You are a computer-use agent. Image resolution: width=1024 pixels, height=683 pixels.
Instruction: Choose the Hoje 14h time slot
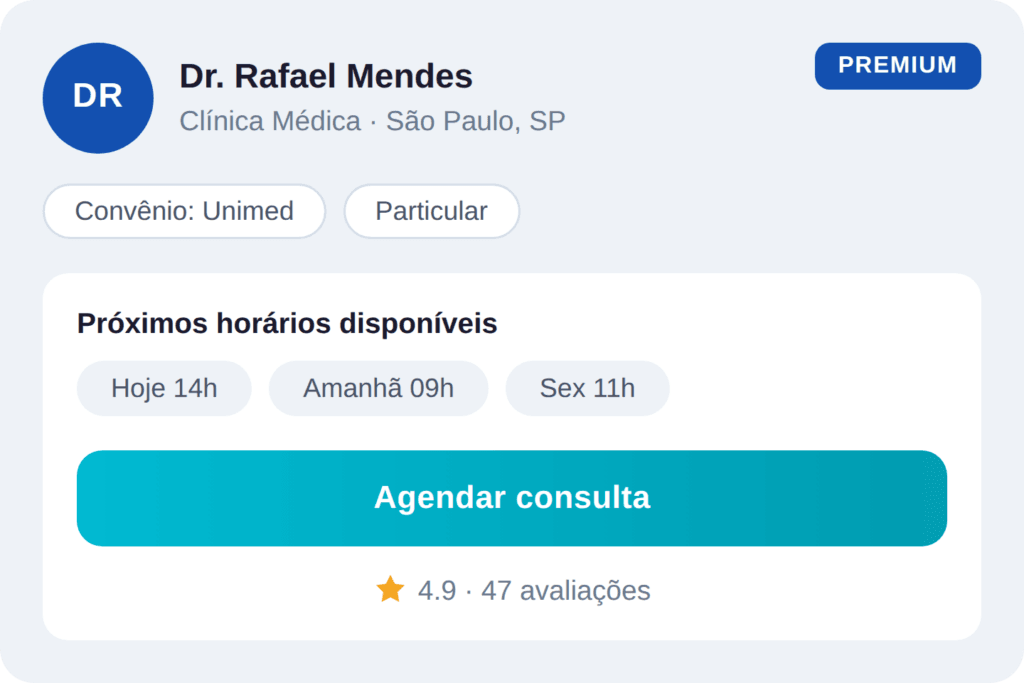point(163,388)
